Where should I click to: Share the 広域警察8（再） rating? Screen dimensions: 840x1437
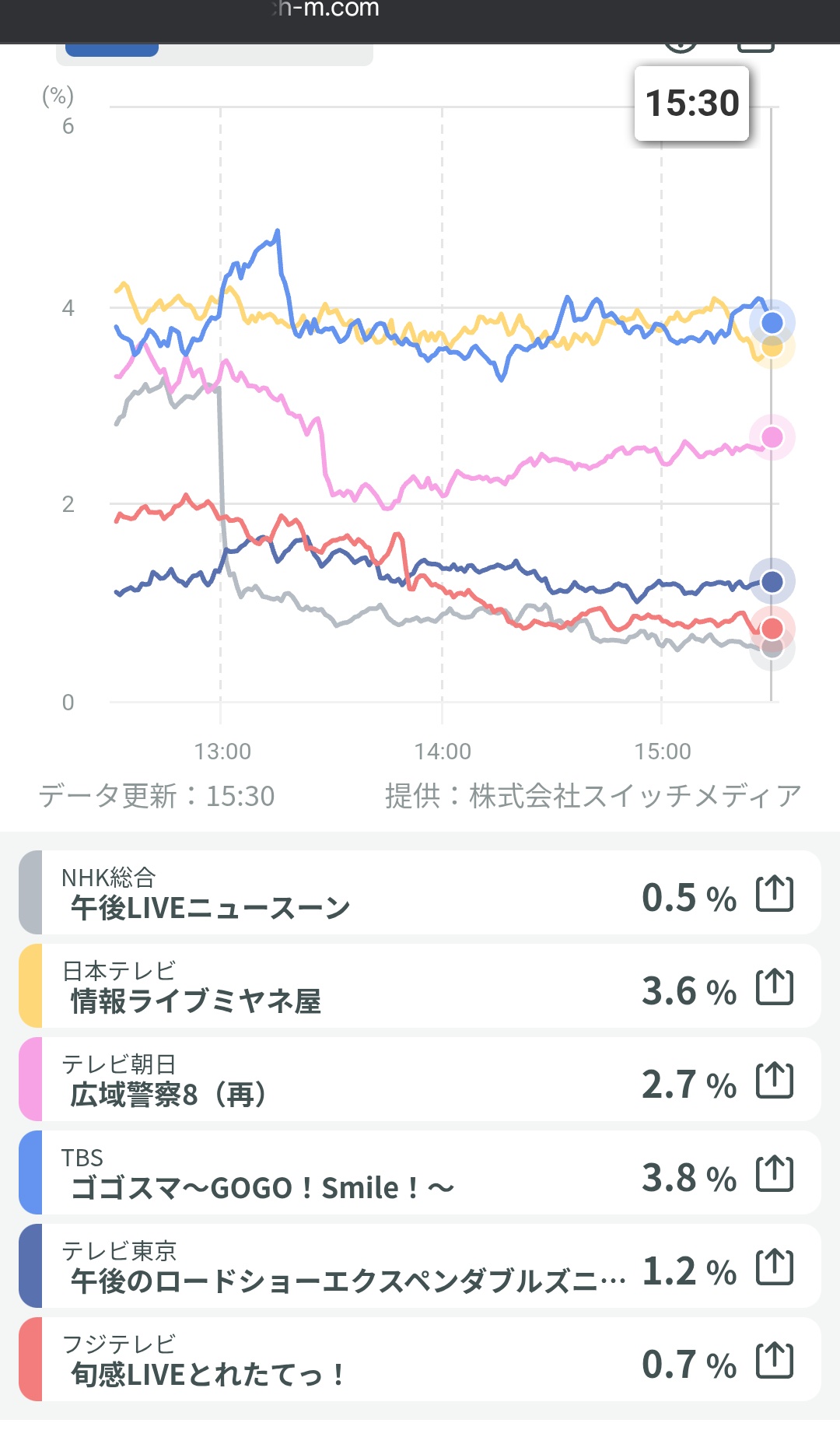pos(775,1080)
